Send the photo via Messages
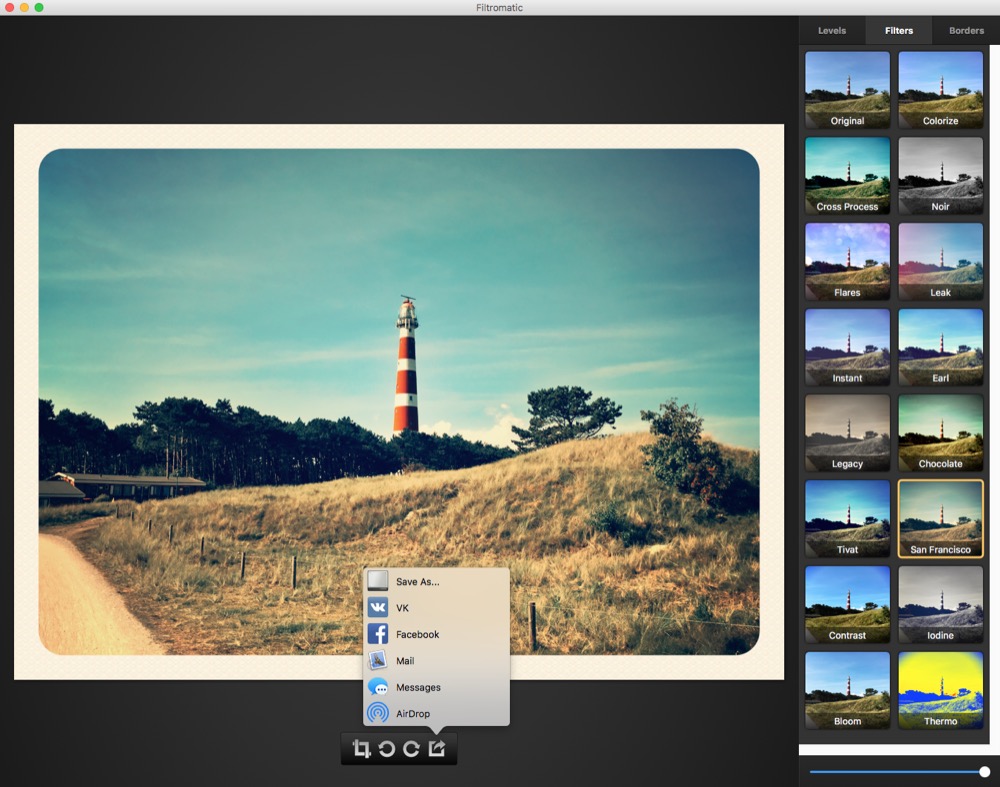The image size is (1000, 787). pos(418,687)
